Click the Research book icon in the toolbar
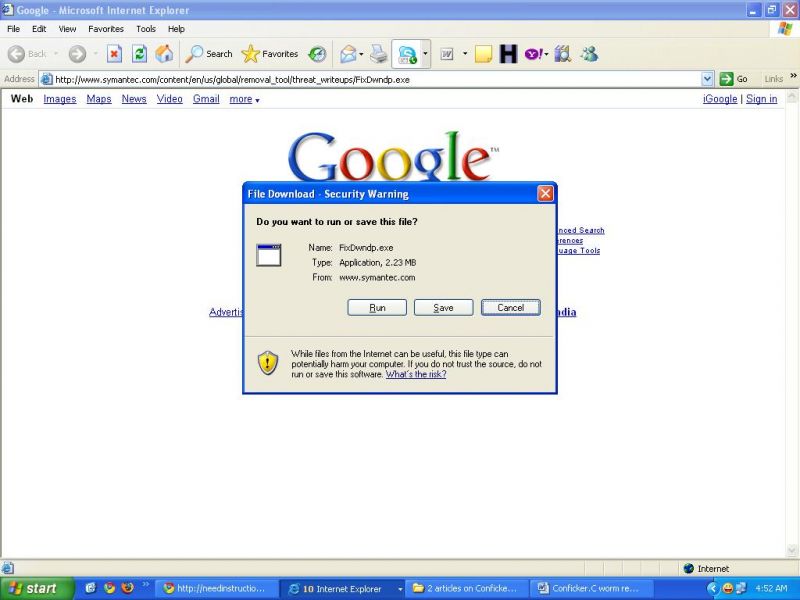Image resolution: width=800 pixels, height=600 pixels. point(563,54)
